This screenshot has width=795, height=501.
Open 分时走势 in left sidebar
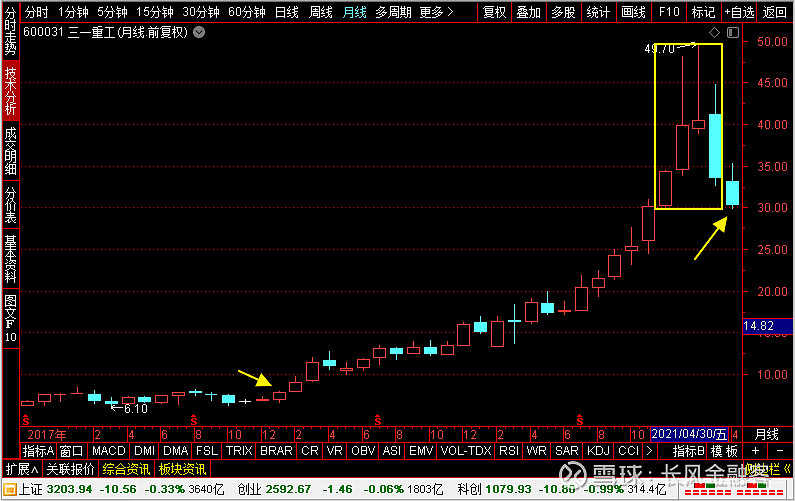[11, 31]
